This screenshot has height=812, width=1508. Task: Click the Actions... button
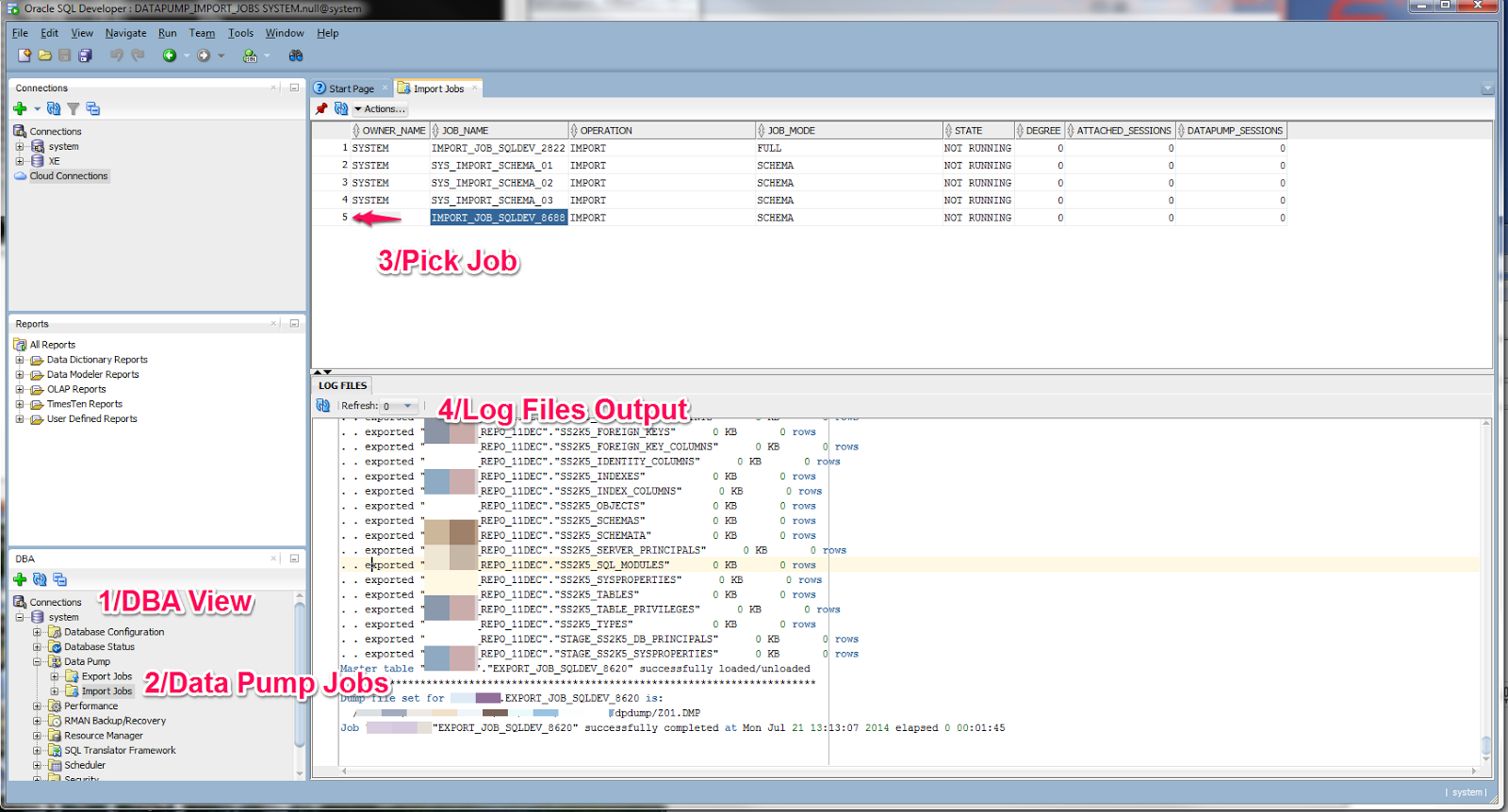point(380,109)
